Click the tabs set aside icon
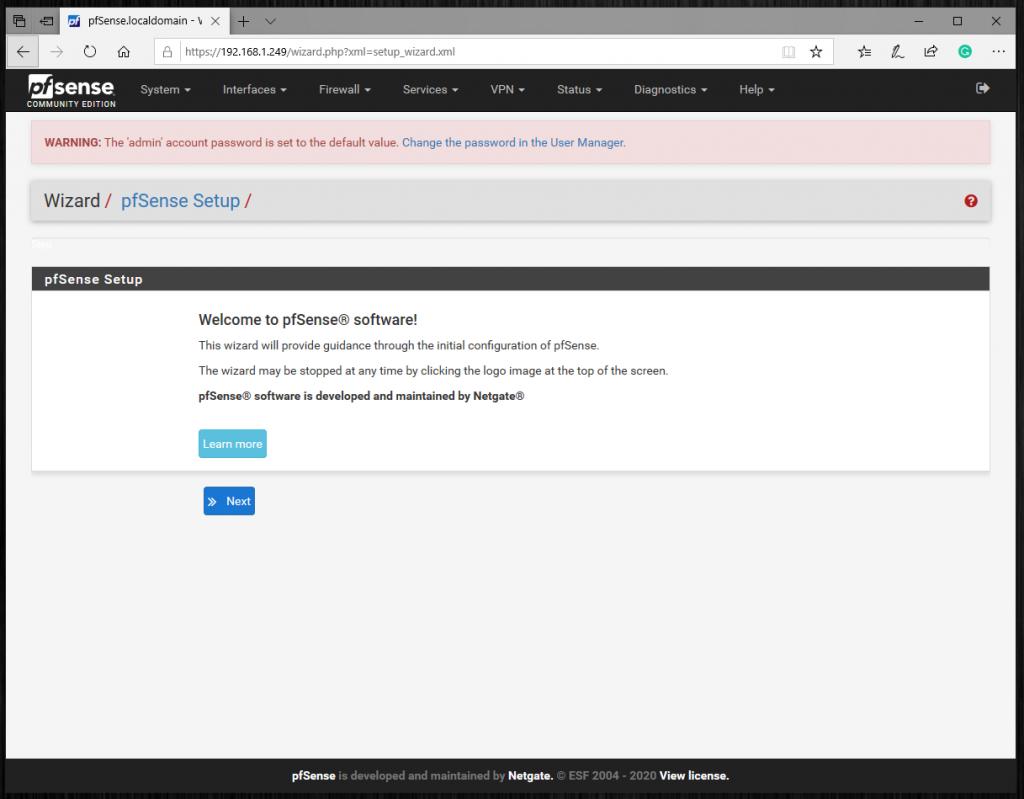 (20, 21)
